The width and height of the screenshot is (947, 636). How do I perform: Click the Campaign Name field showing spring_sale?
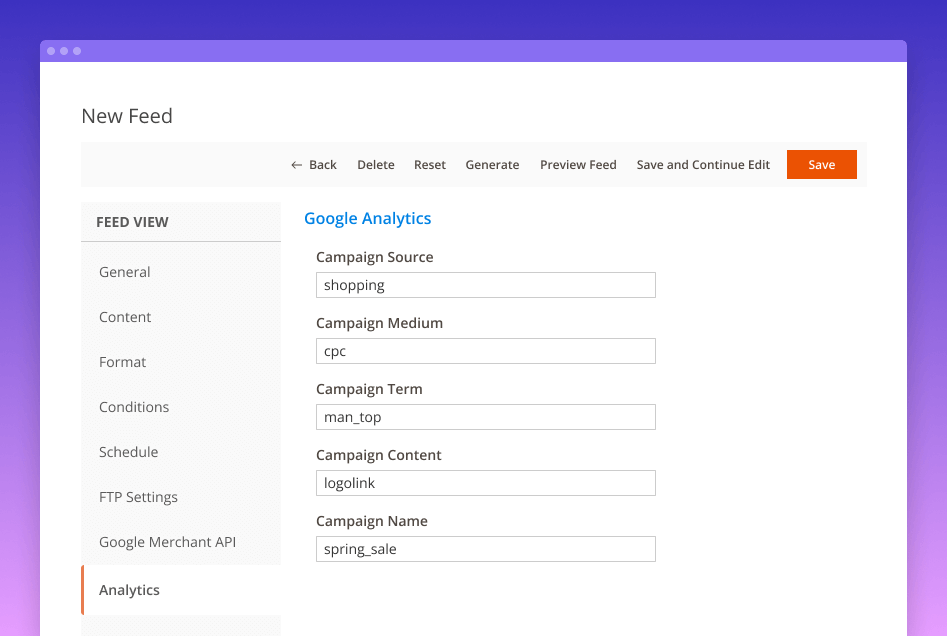pos(485,549)
